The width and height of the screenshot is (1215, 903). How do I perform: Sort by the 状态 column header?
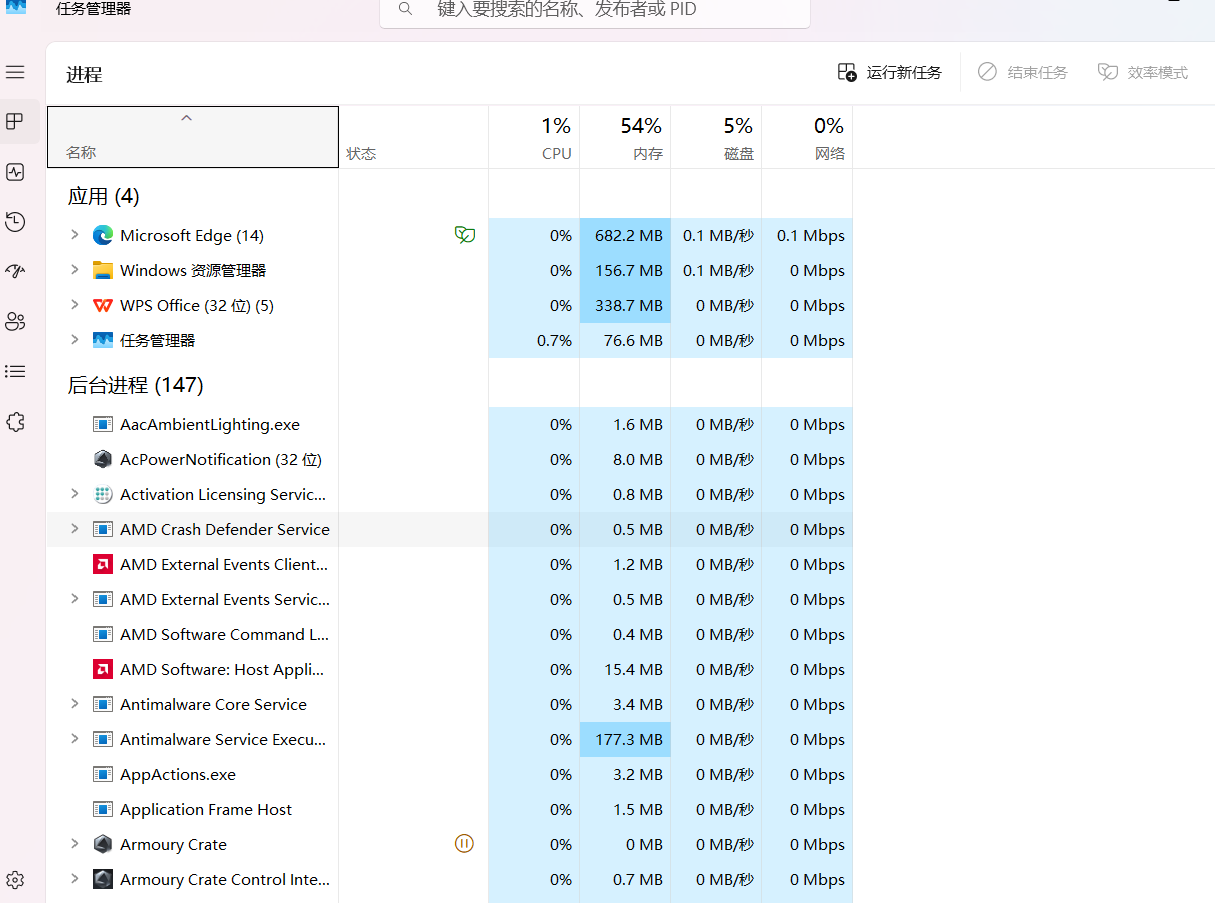click(414, 137)
